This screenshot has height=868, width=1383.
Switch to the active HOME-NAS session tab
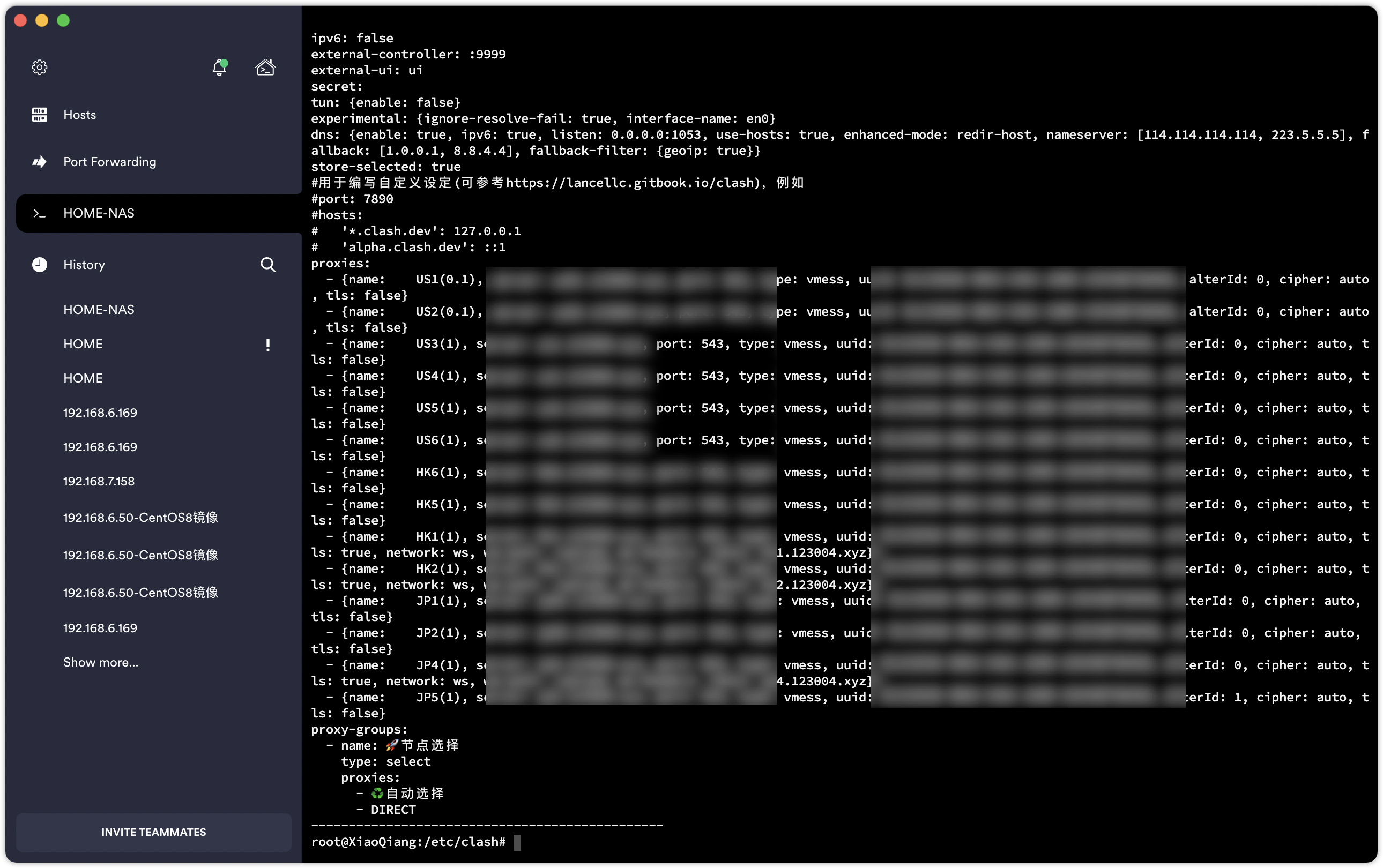tap(98, 213)
